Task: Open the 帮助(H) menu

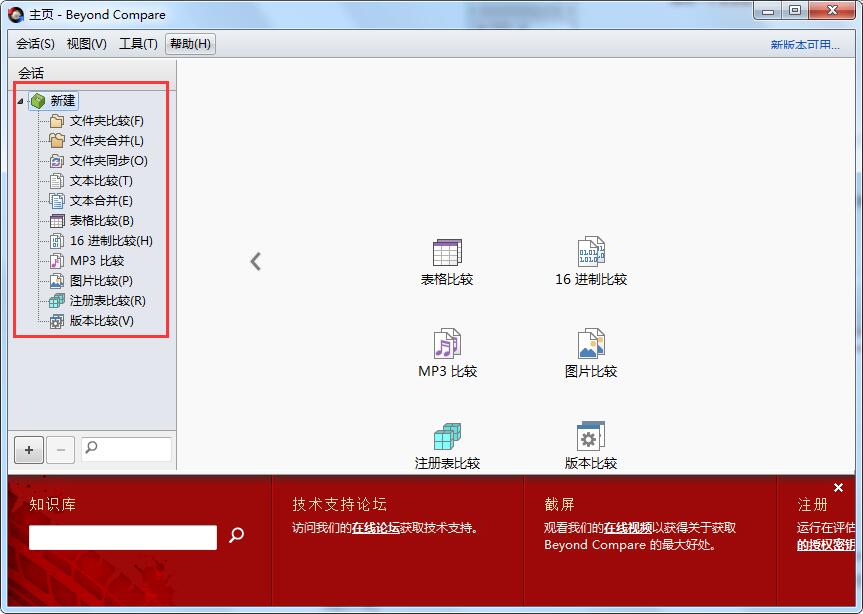Action: [x=190, y=44]
